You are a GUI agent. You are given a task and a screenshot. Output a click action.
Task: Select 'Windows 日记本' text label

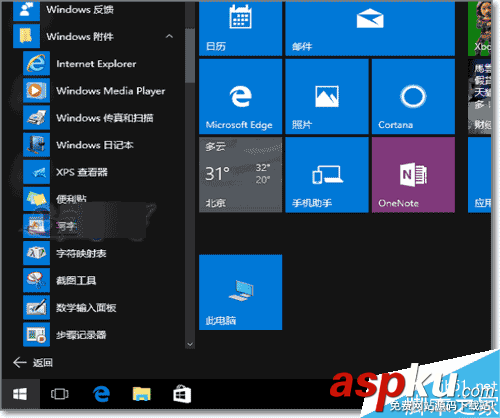click(x=95, y=145)
